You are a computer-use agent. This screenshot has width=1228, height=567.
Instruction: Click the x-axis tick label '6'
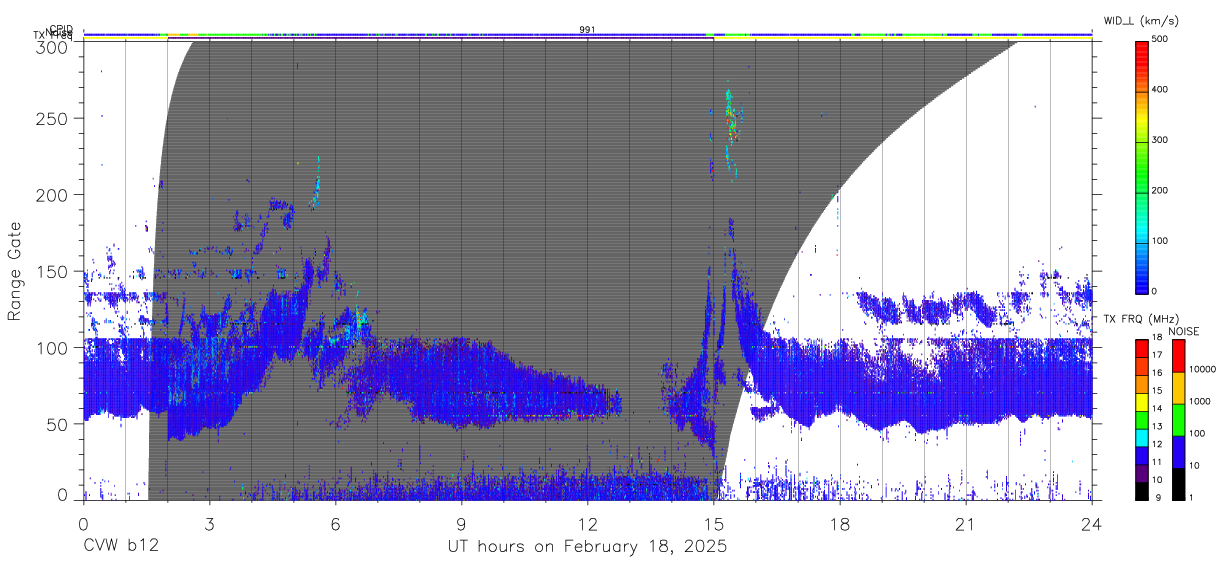[x=335, y=524]
